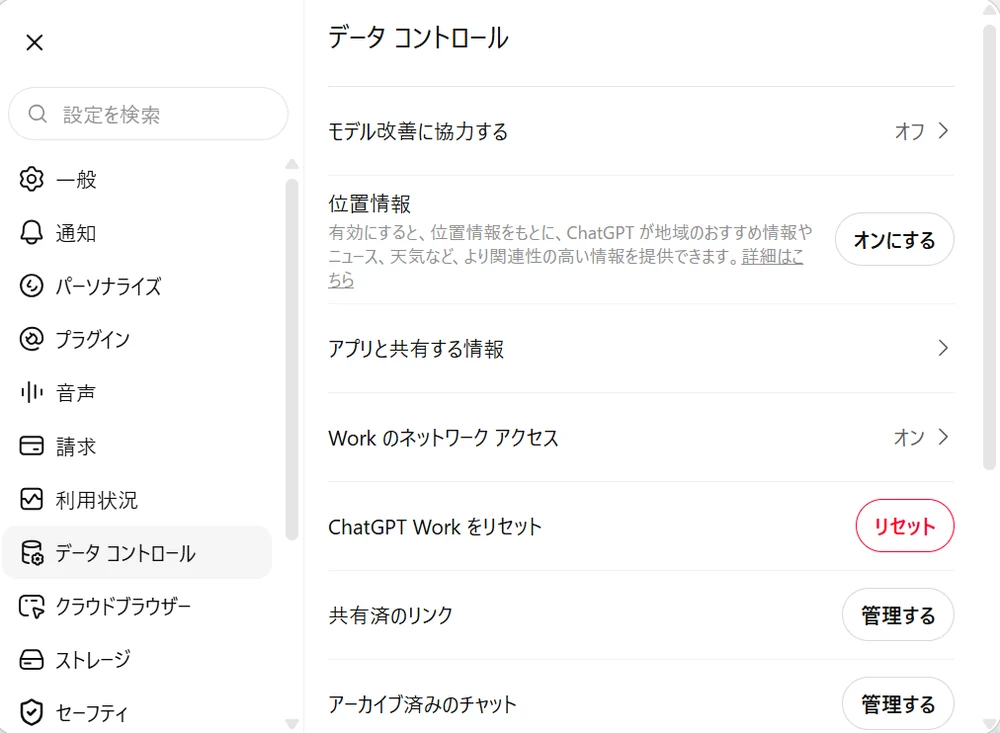Open the 通知 settings section
The image size is (1000, 733).
[x=137, y=233]
